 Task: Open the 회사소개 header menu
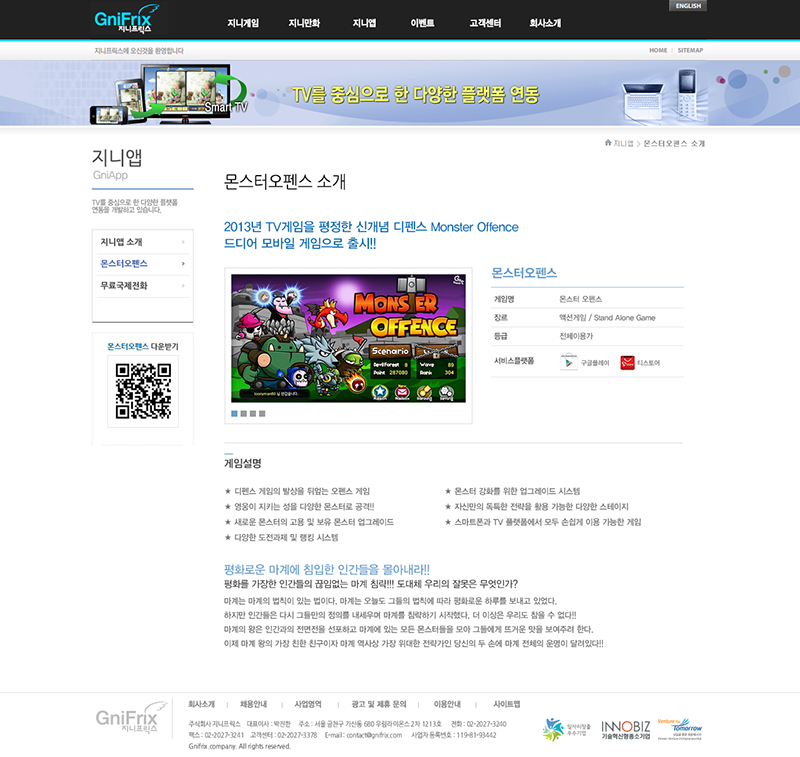click(x=545, y=23)
